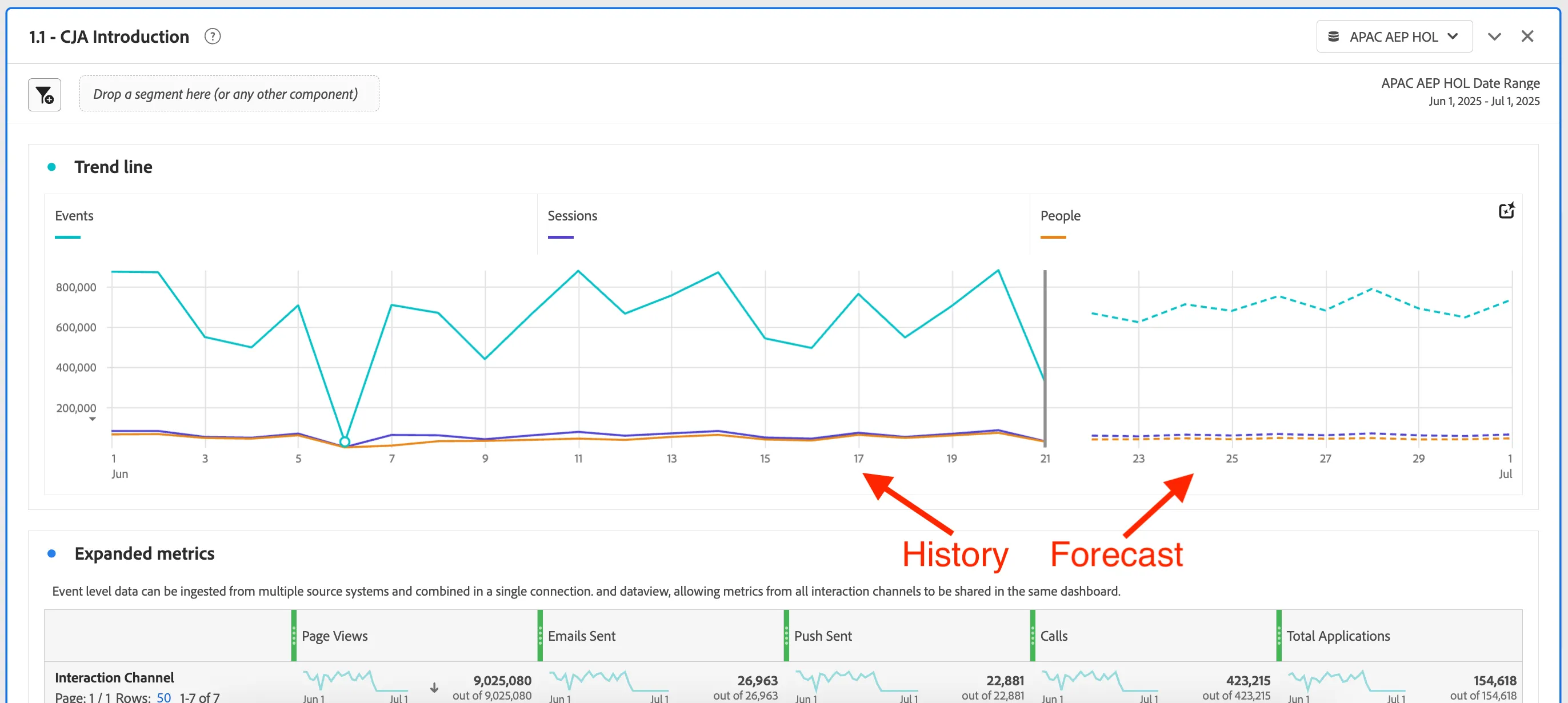
Task: Click the Trend line visualization title
Action: (x=113, y=167)
